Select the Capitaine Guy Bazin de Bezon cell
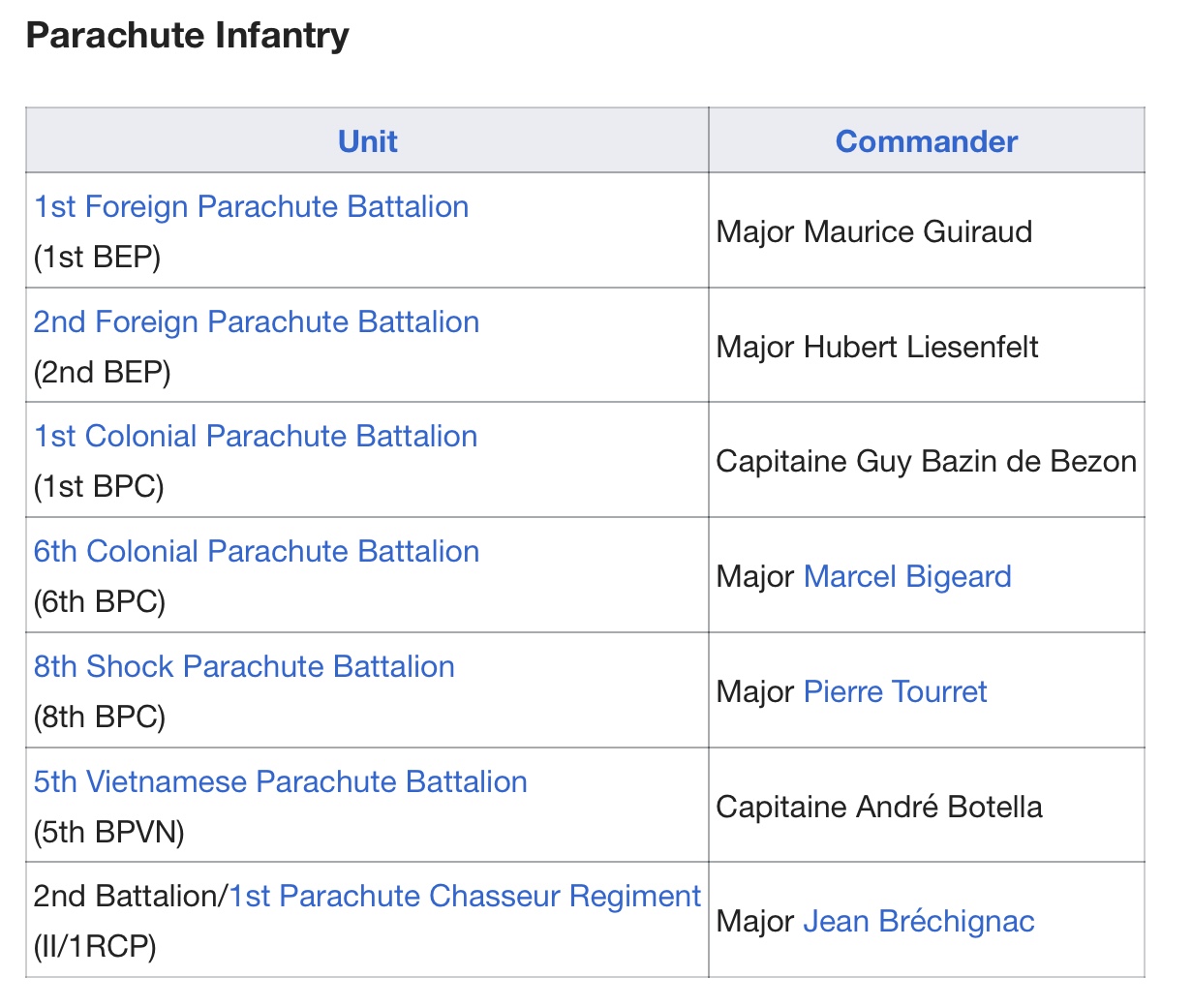Image resolution: width=1192 pixels, height=1008 pixels. pyautogui.click(x=927, y=461)
